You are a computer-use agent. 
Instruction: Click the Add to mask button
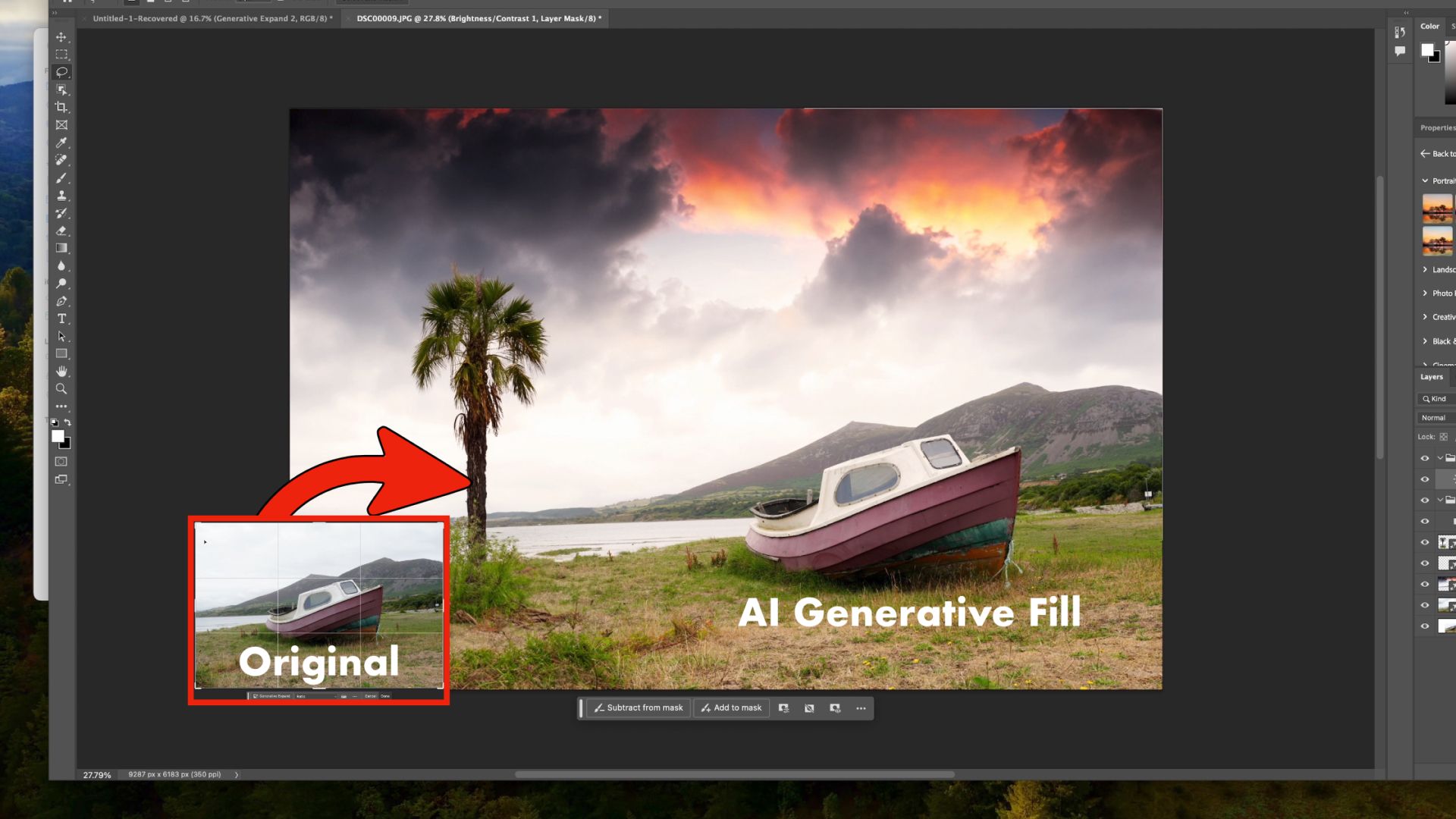[x=731, y=707]
